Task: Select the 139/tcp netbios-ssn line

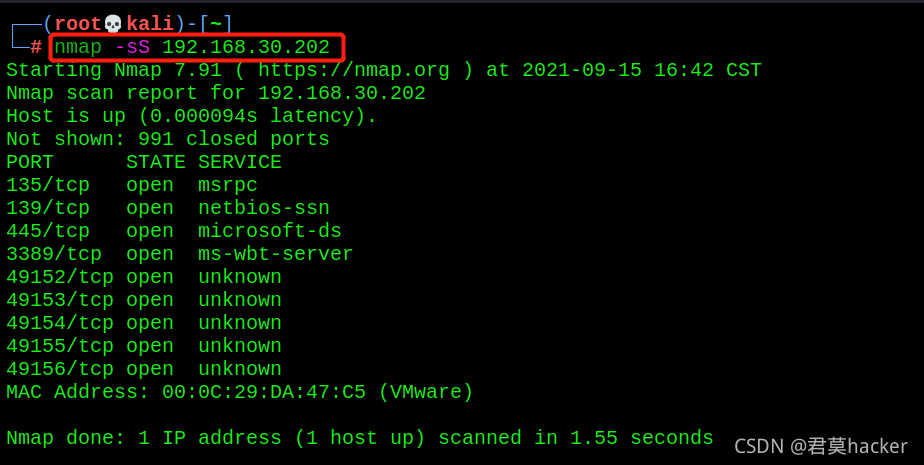Action: point(168,208)
